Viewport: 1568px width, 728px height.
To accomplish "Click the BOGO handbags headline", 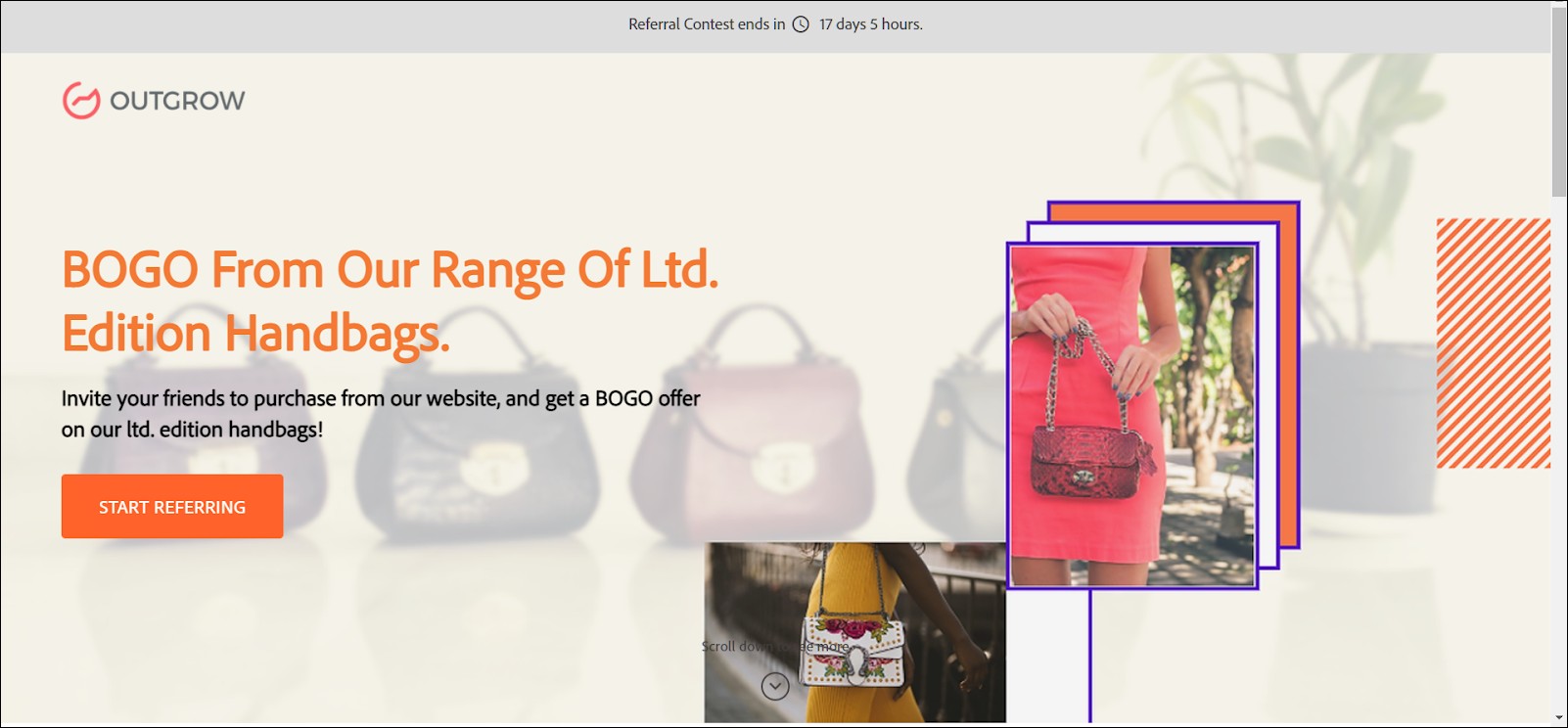I will (390, 300).
